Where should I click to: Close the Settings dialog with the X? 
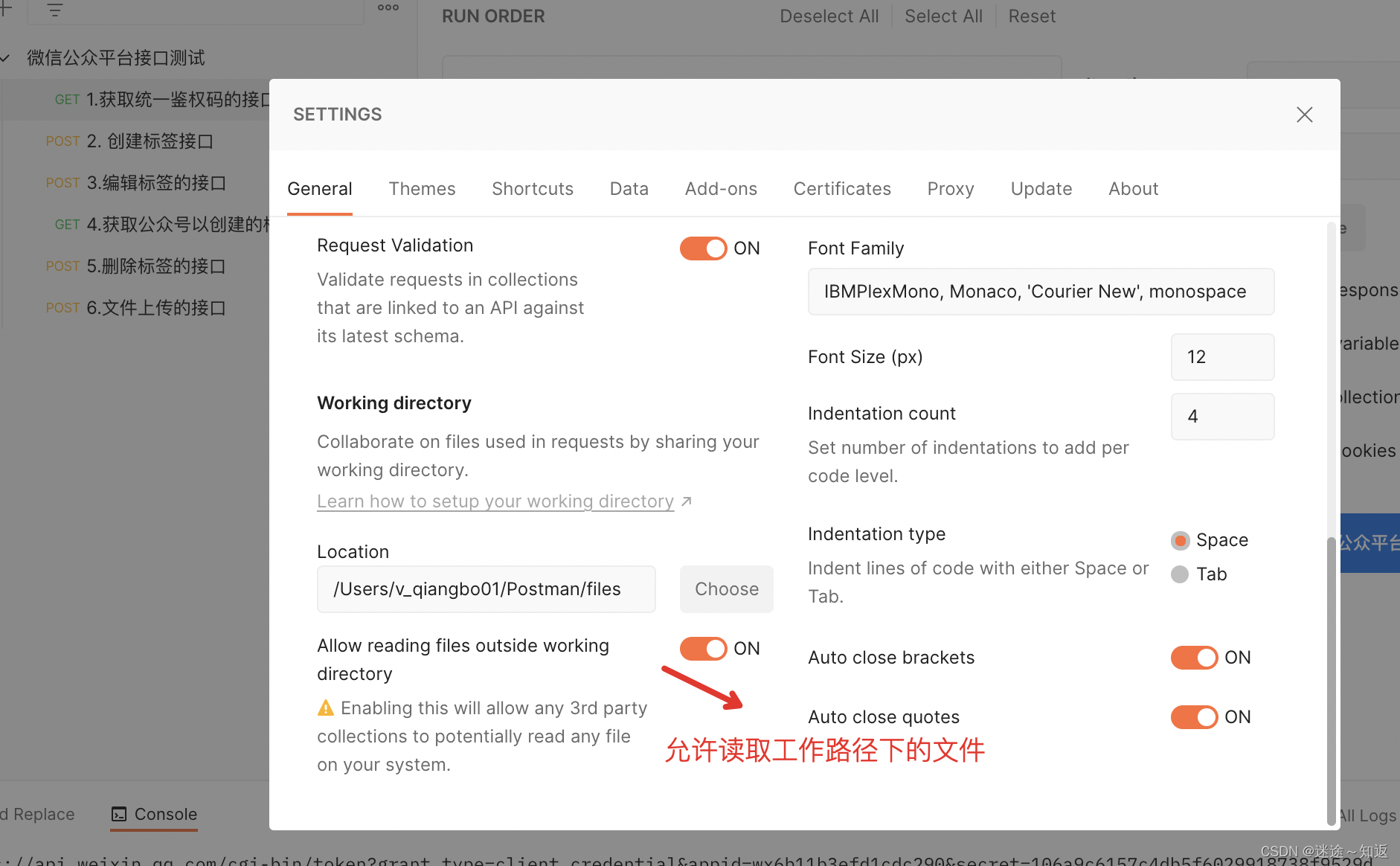coord(1304,115)
